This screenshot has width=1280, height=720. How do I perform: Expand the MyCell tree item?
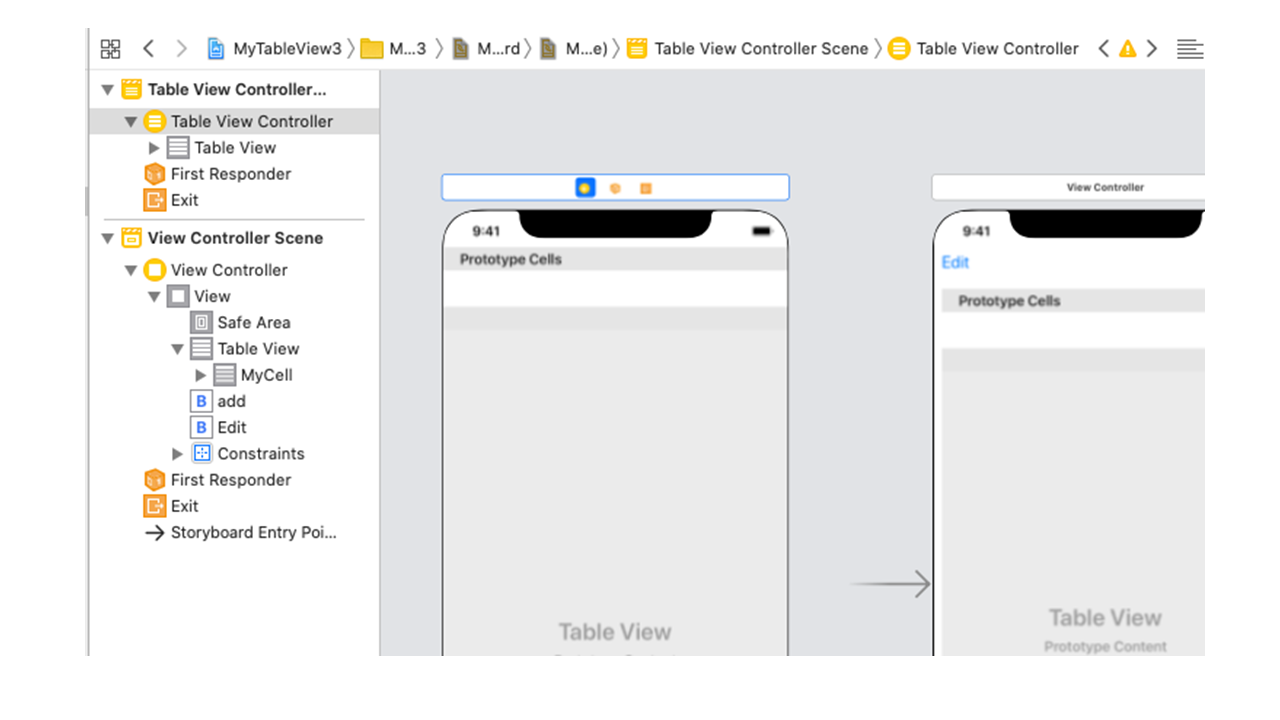(201, 376)
